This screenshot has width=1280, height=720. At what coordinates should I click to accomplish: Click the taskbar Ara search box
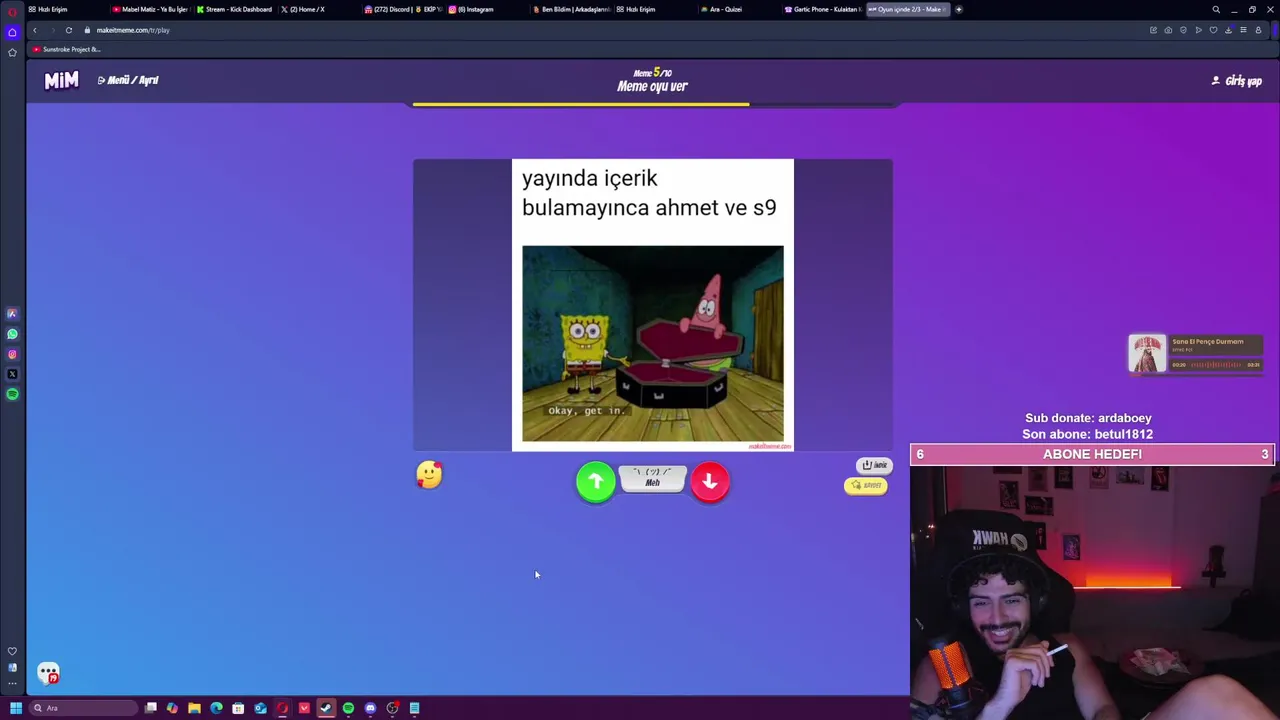(x=84, y=708)
